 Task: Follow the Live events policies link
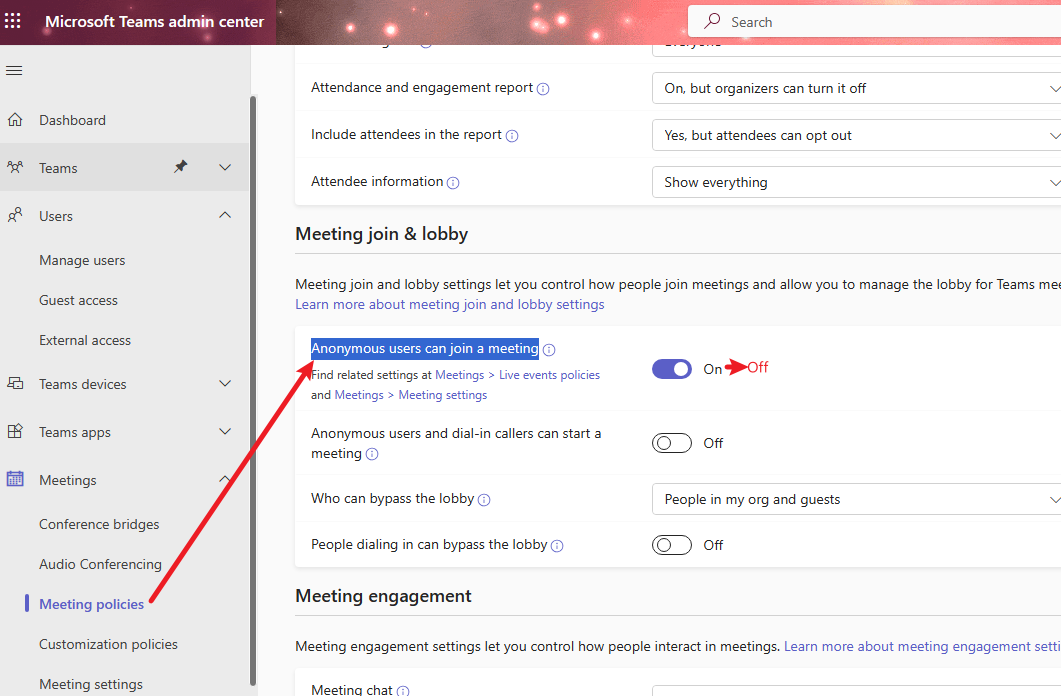pos(549,375)
